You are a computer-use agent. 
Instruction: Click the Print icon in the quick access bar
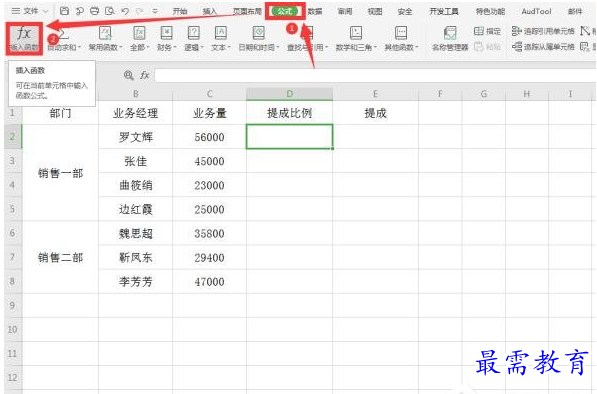click(94, 11)
